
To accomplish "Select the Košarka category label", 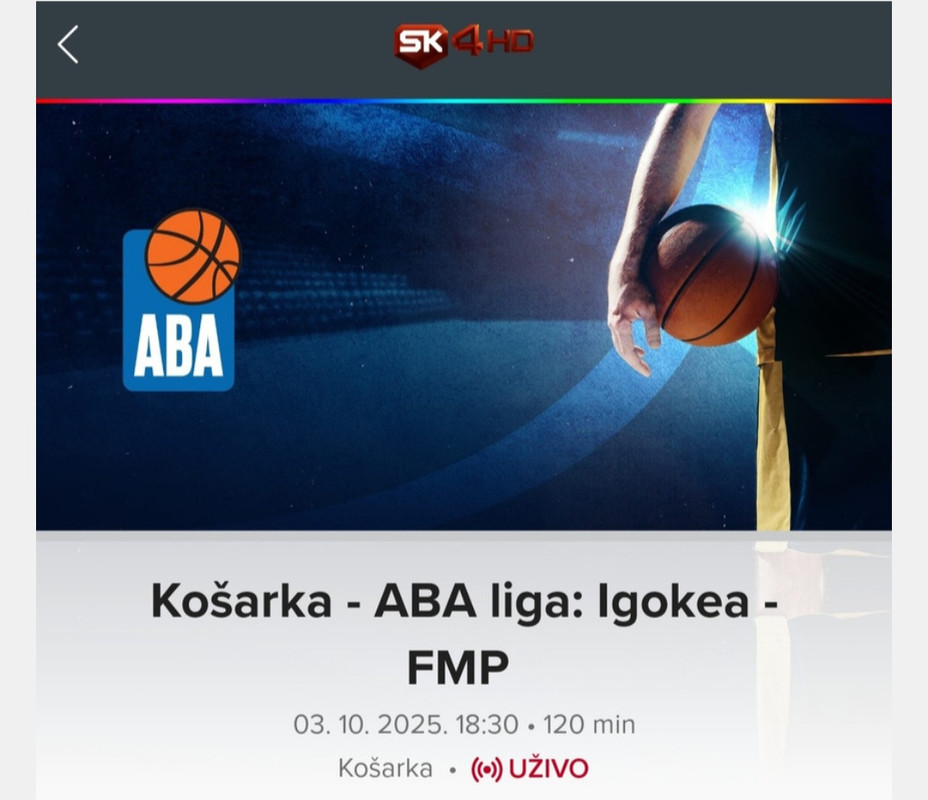I will 385,769.
